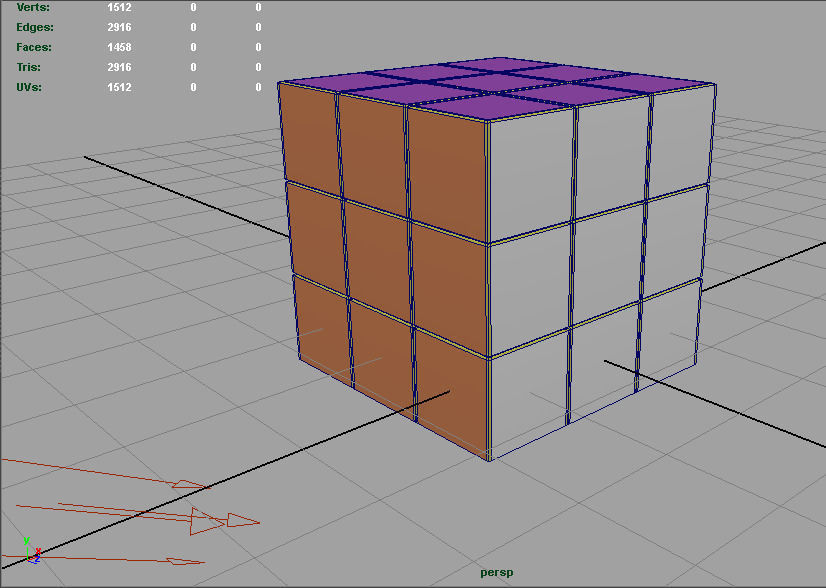
Task: Click the 1512 value in the UVs row
Action: point(119,87)
